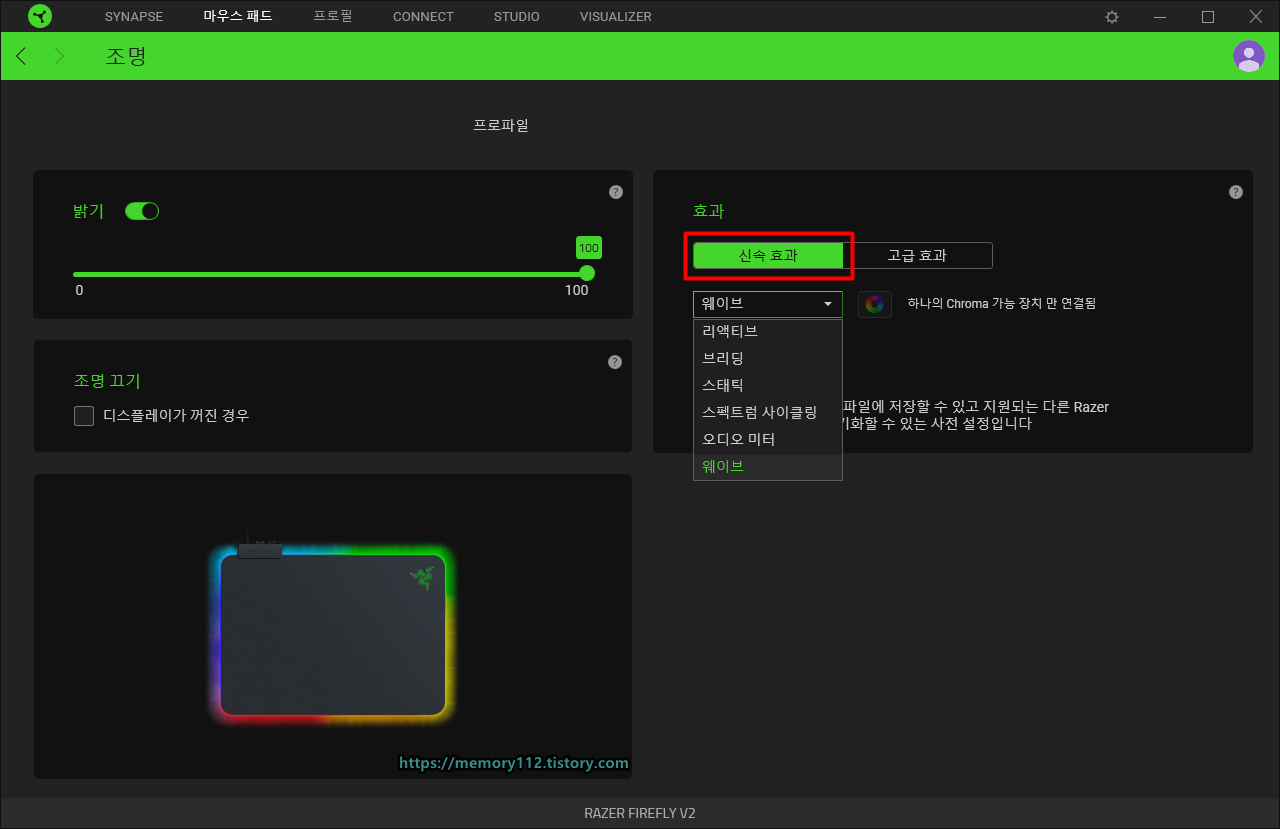The height and width of the screenshot is (829, 1280).
Task: Click help icon in 효과 panel
Action: click(1236, 192)
